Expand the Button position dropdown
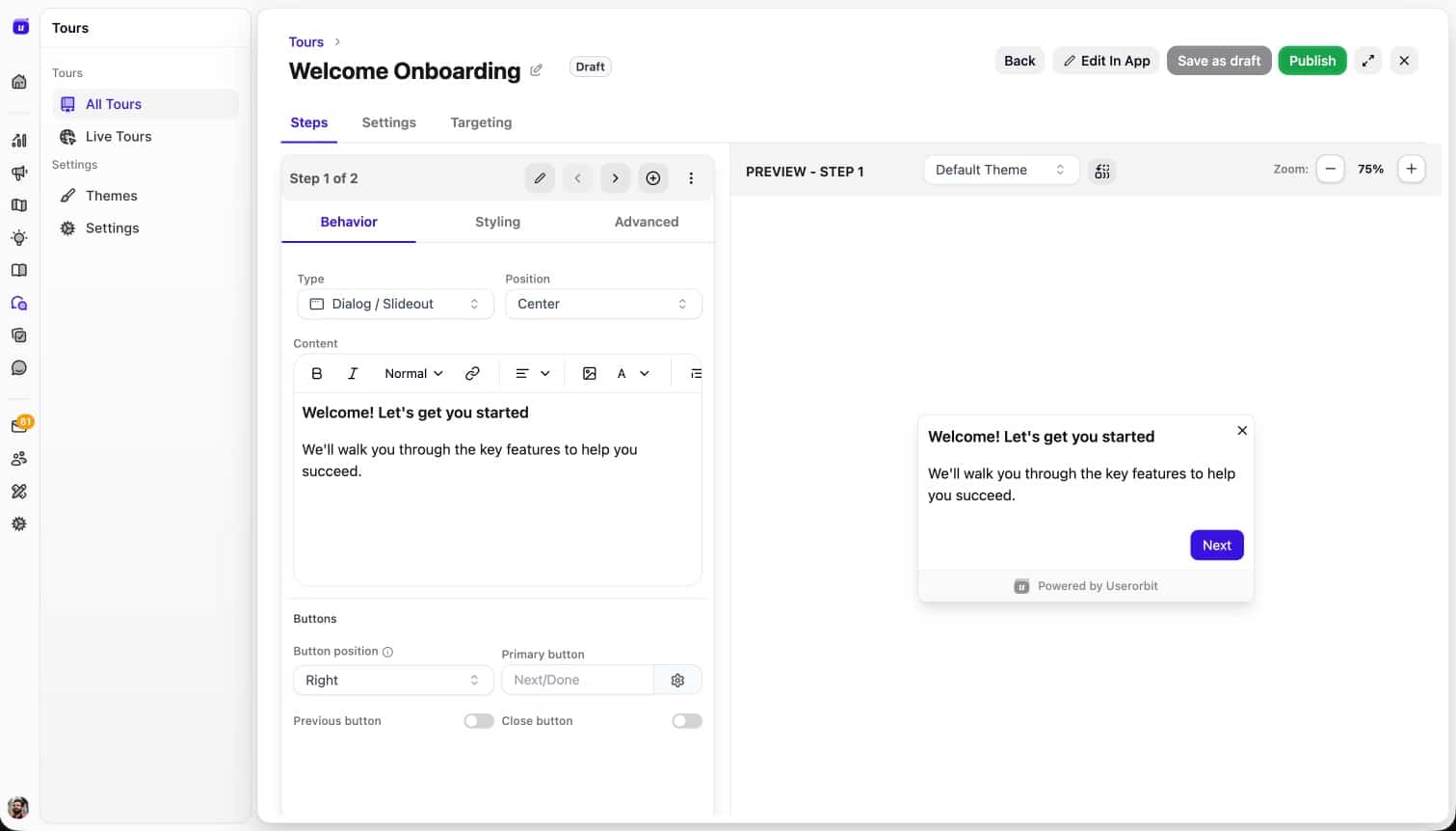 392,680
